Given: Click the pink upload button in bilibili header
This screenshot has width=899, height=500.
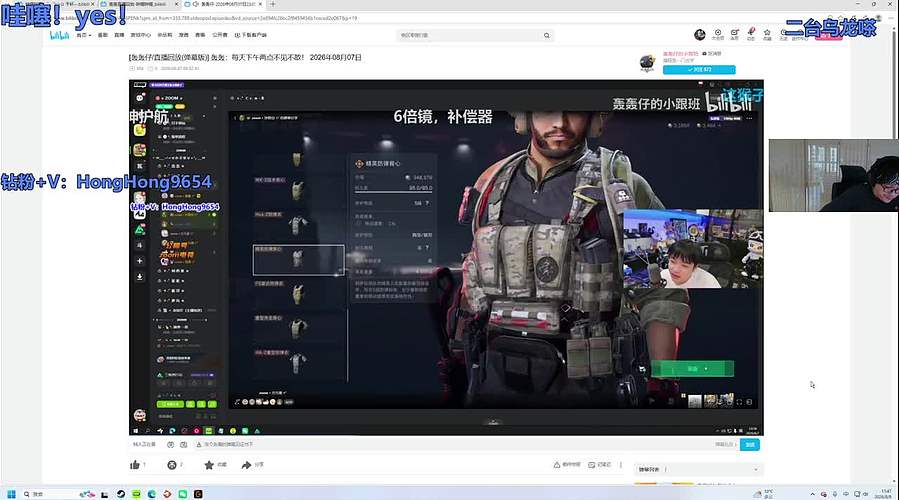Looking at the screenshot, I should pyautogui.click(x=829, y=35).
